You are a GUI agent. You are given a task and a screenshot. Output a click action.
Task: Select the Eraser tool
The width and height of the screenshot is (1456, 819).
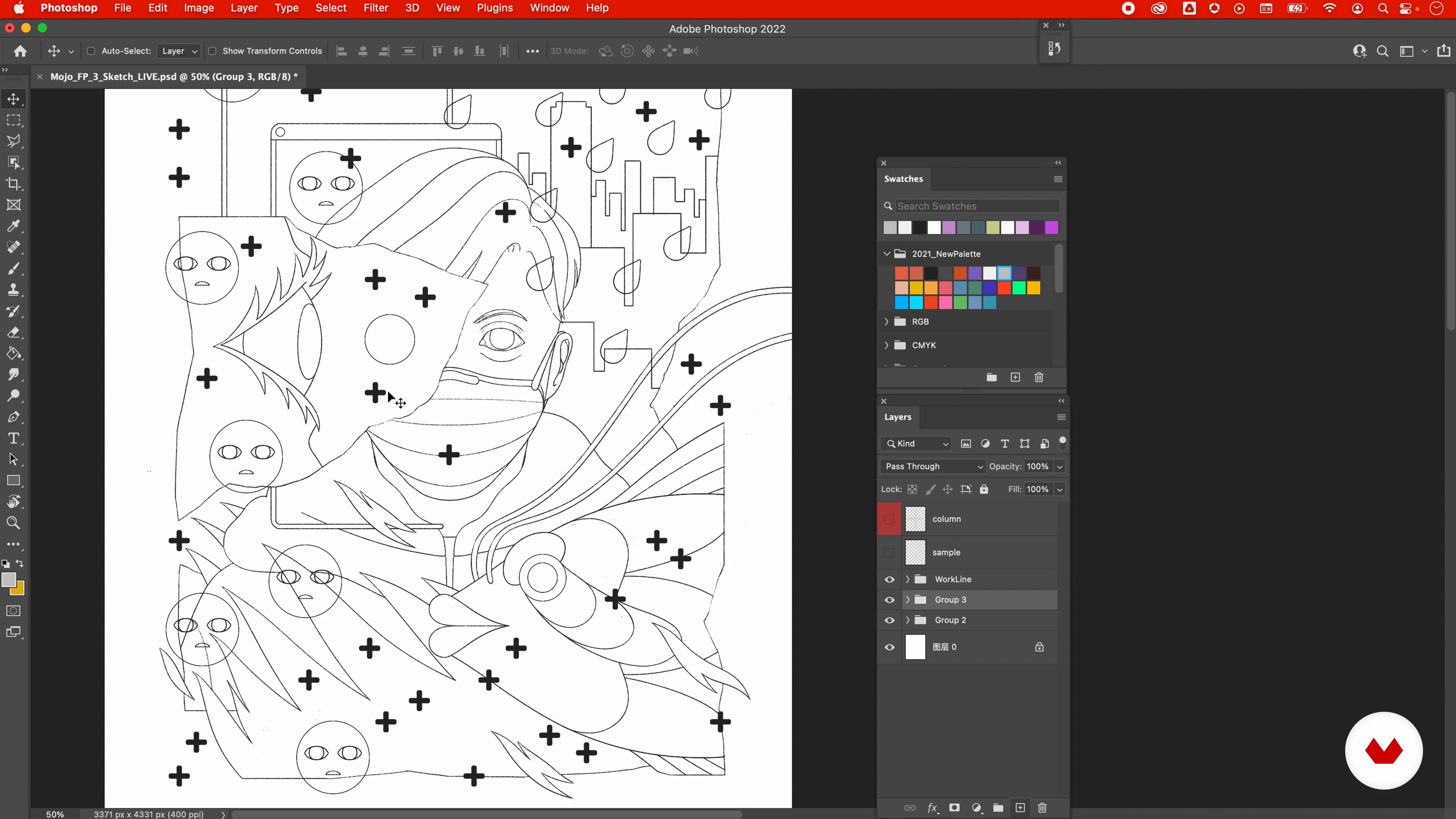14,333
